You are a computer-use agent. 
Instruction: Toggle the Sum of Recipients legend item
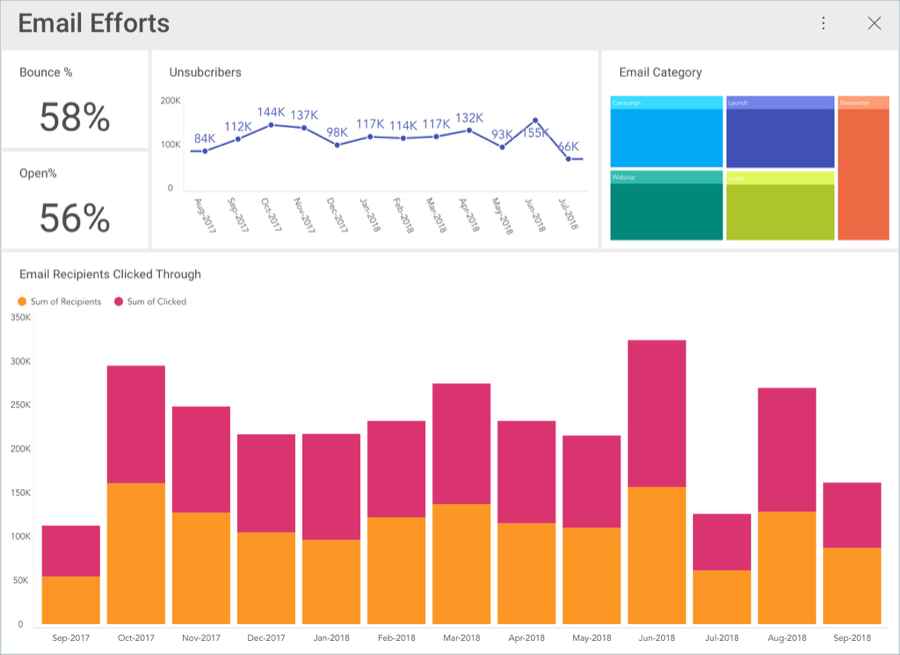(60, 301)
